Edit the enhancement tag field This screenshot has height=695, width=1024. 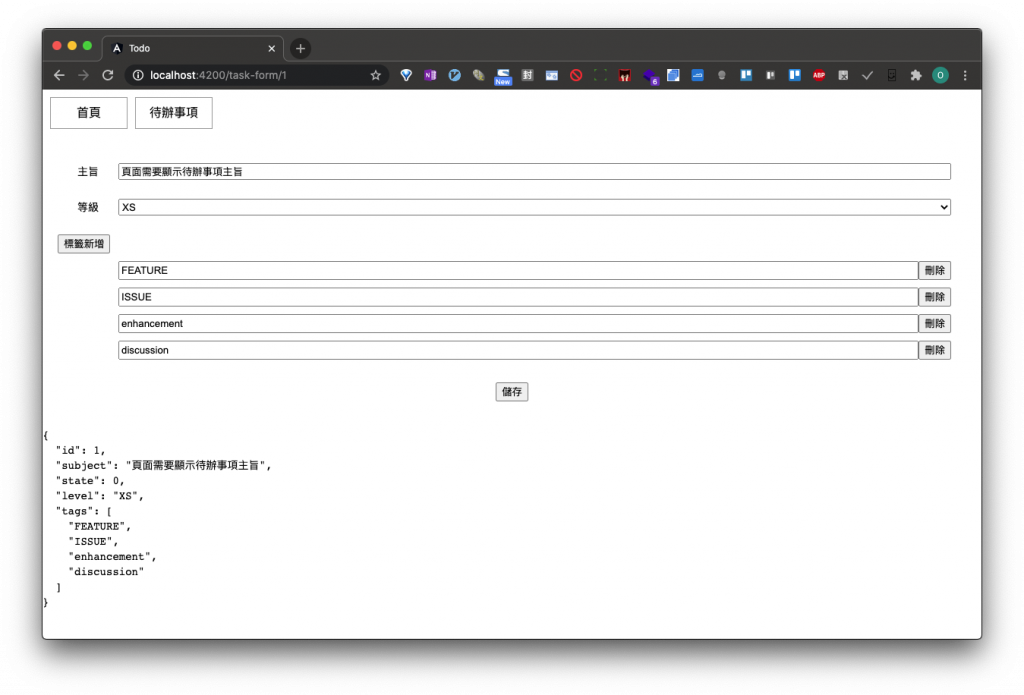[518, 323]
